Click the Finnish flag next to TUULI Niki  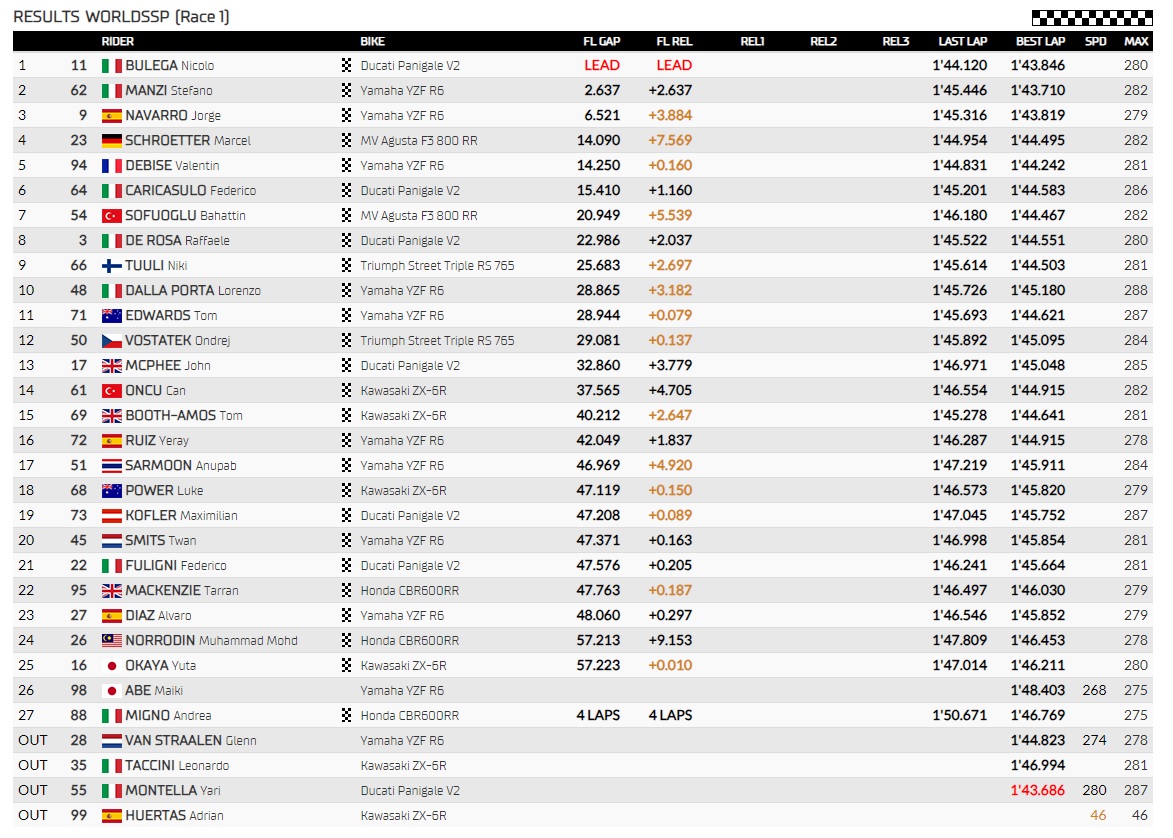(x=111, y=266)
